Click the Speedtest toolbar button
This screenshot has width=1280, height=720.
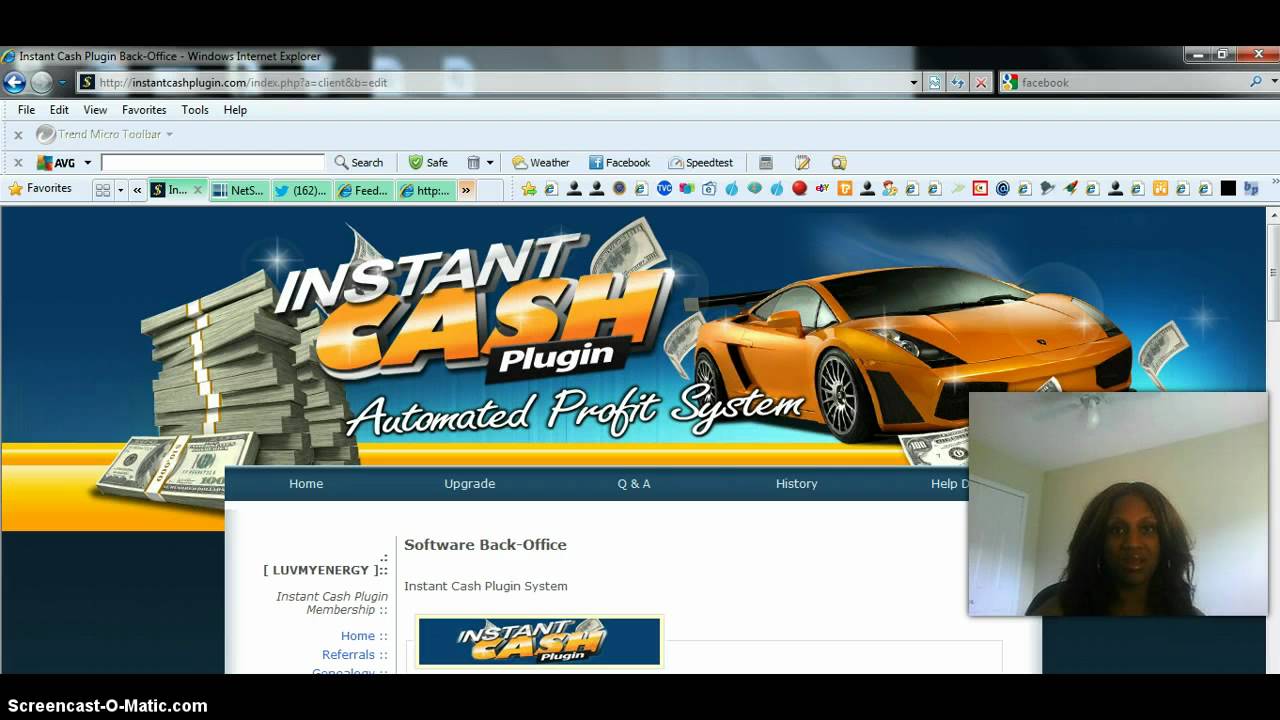coord(700,163)
